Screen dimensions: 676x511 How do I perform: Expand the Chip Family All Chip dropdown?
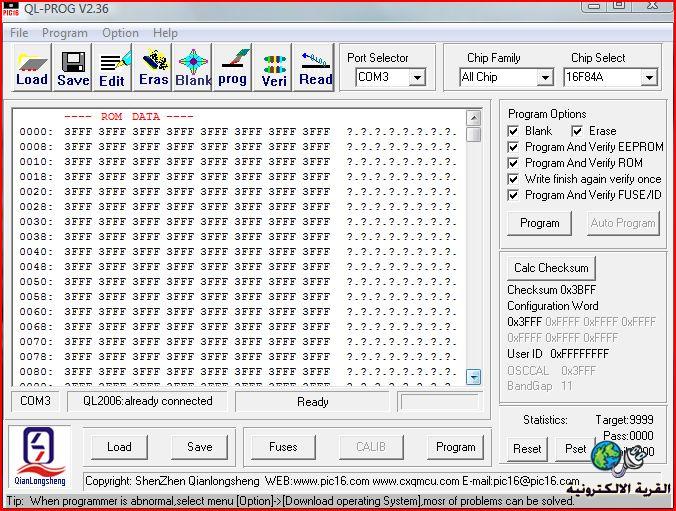tap(545, 78)
